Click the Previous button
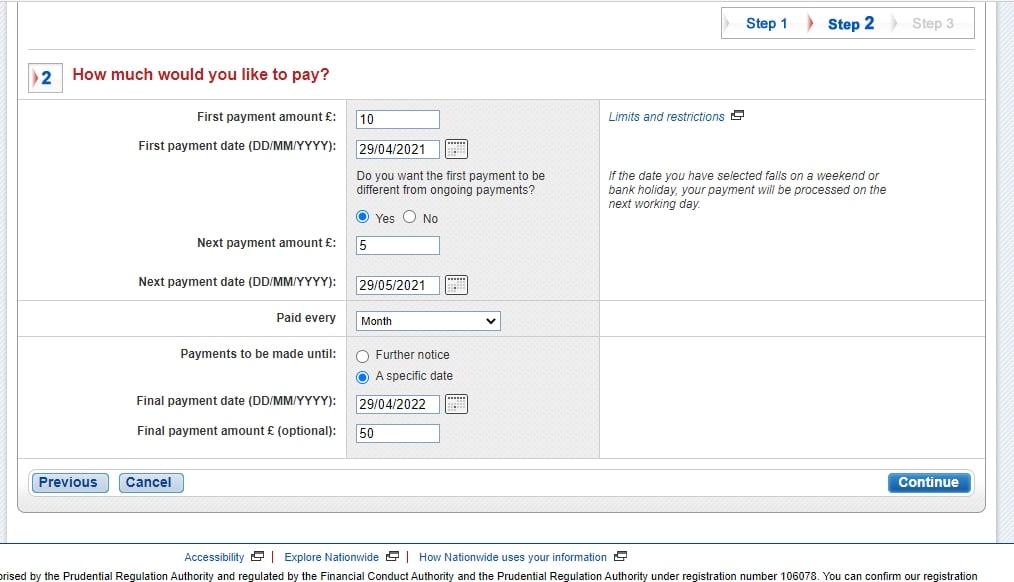This screenshot has height=582, width=1014. point(68,483)
